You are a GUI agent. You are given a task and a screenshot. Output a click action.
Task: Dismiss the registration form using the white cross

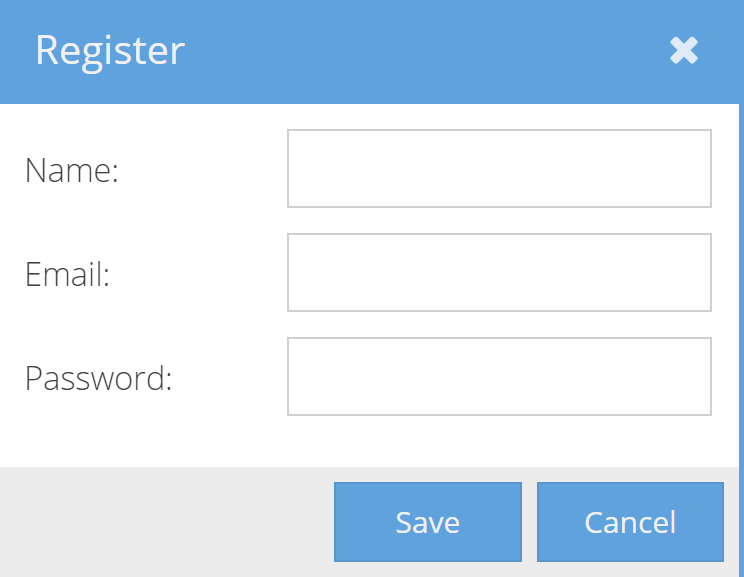coord(684,51)
